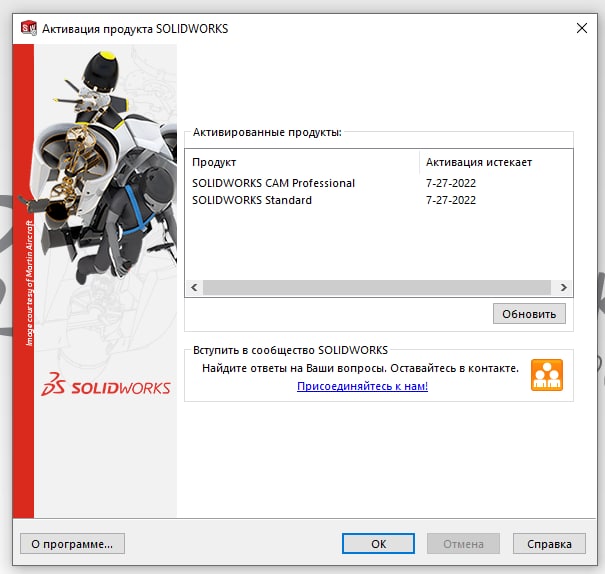
Task: Open the orange SOLIDWORKS community icon
Action: click(x=547, y=375)
